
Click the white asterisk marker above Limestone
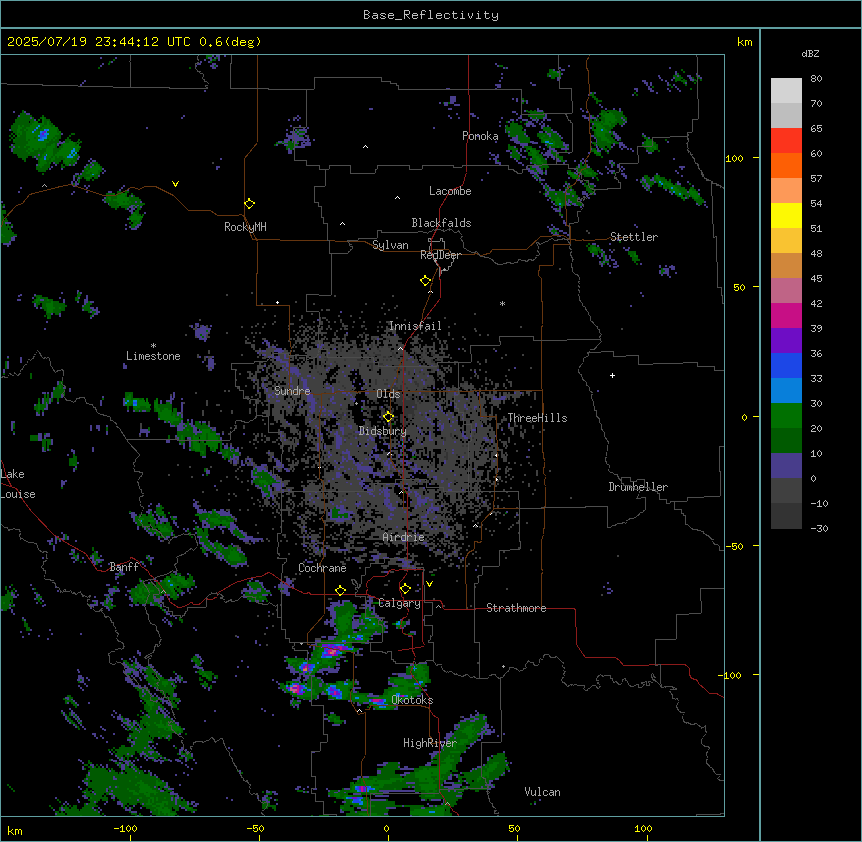tap(153, 346)
